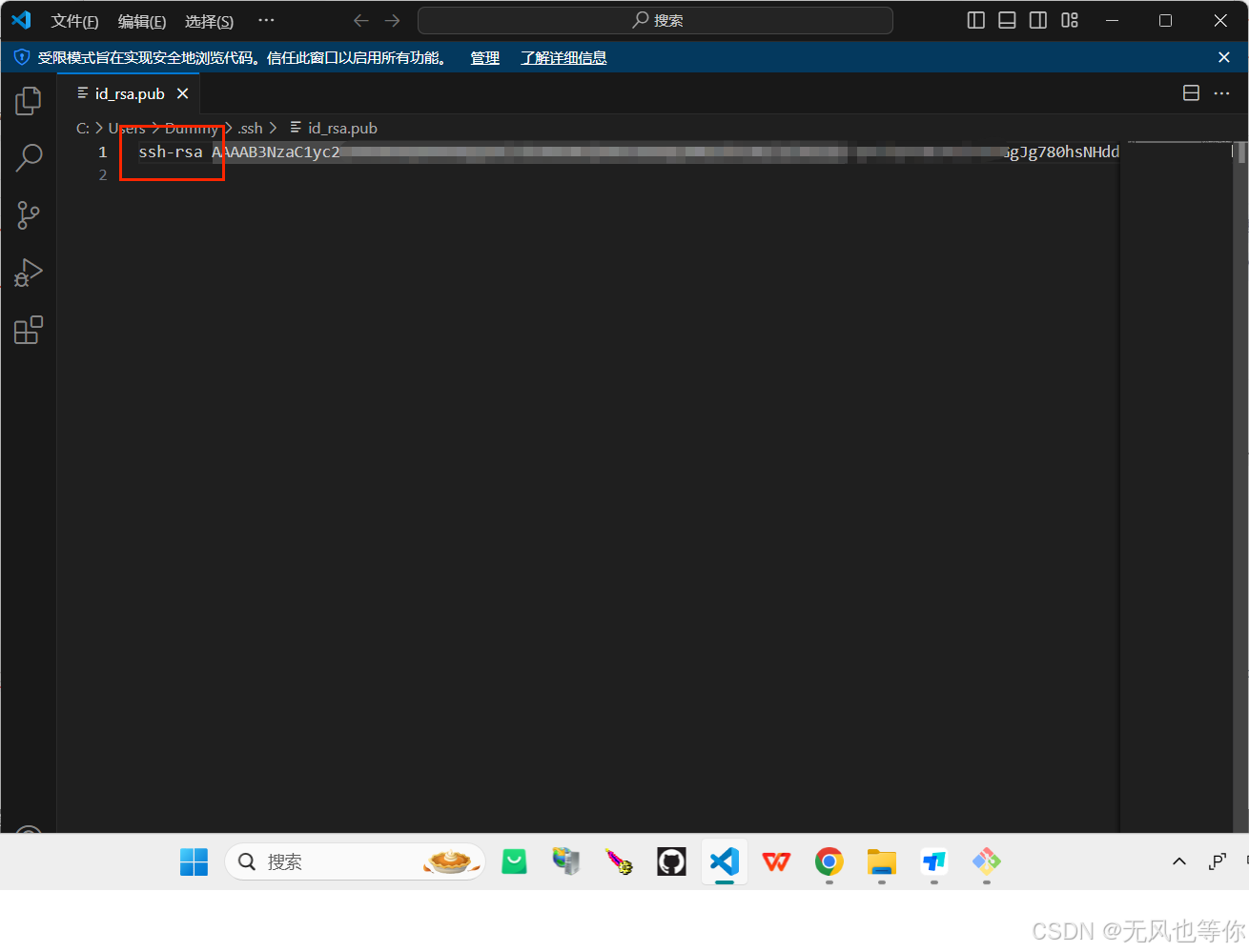Viewport: 1249px width, 952px height.
Task: Open WPS Office from the taskbar
Action: 776,861
